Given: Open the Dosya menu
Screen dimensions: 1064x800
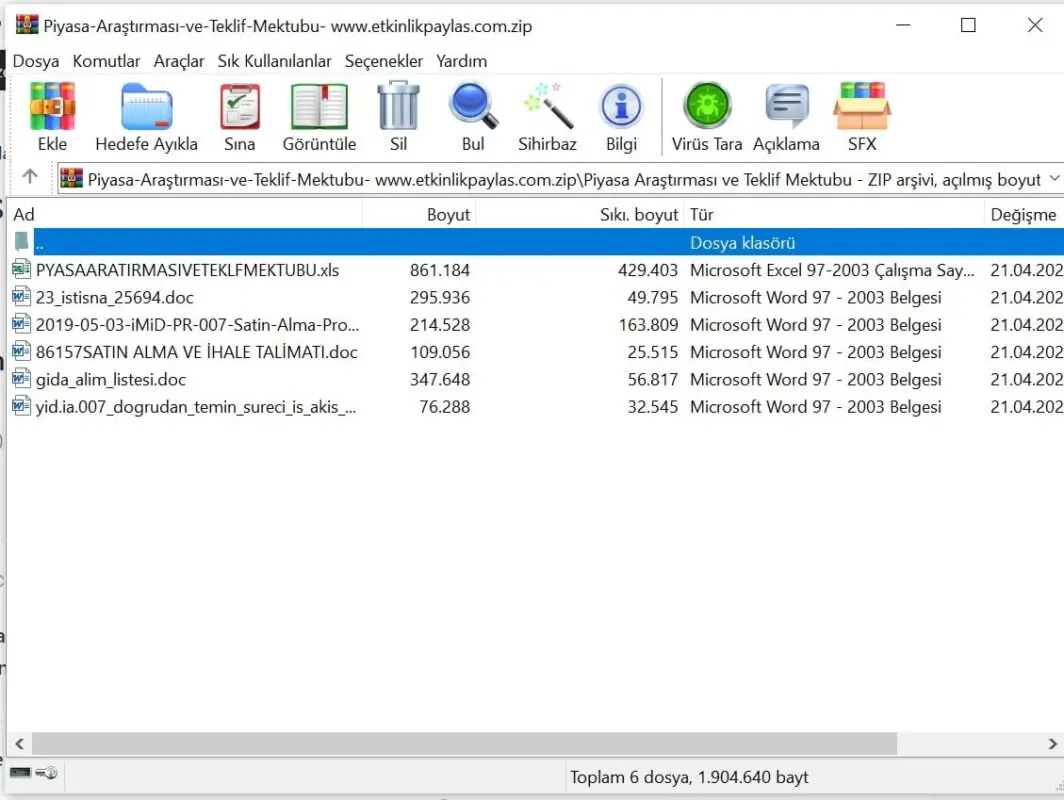Looking at the screenshot, I should coord(36,61).
